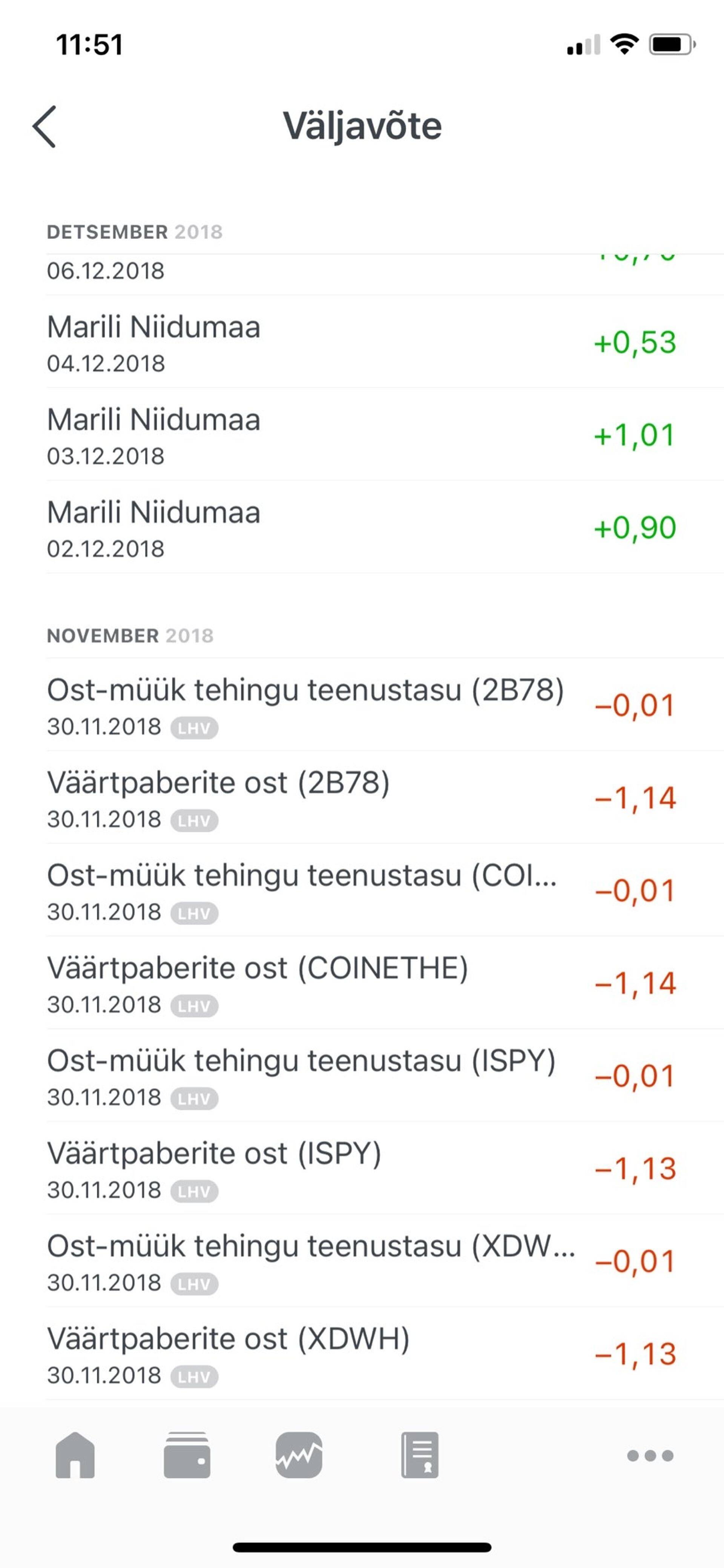Tap the home indicator bar
The width and height of the screenshot is (724, 1568).
point(362,1547)
